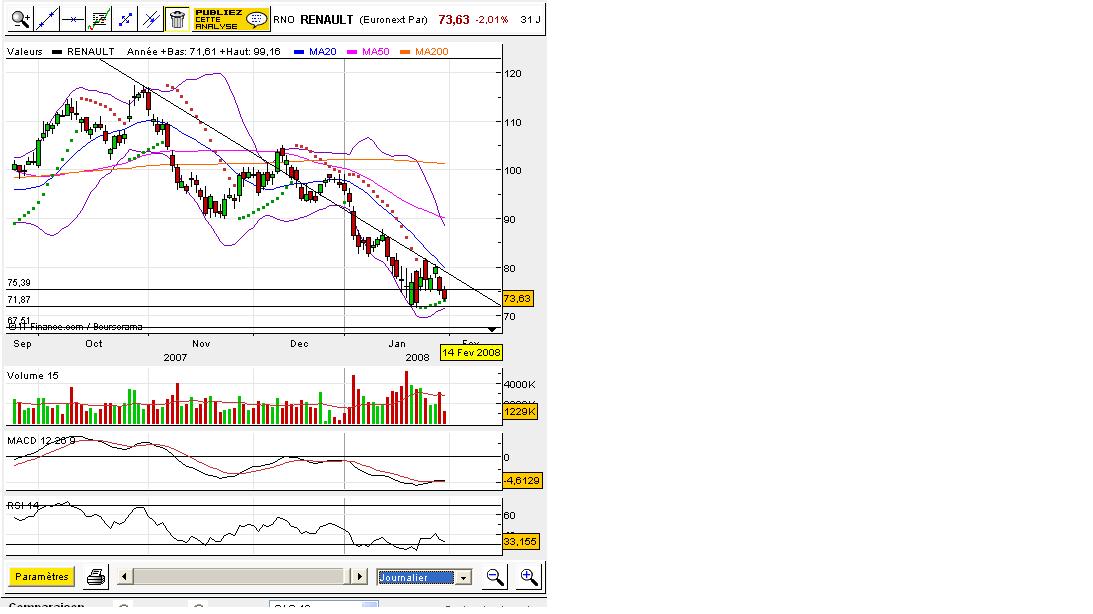Click the 31 J label in the header
The height and width of the screenshot is (614, 1093).
click(x=530, y=20)
